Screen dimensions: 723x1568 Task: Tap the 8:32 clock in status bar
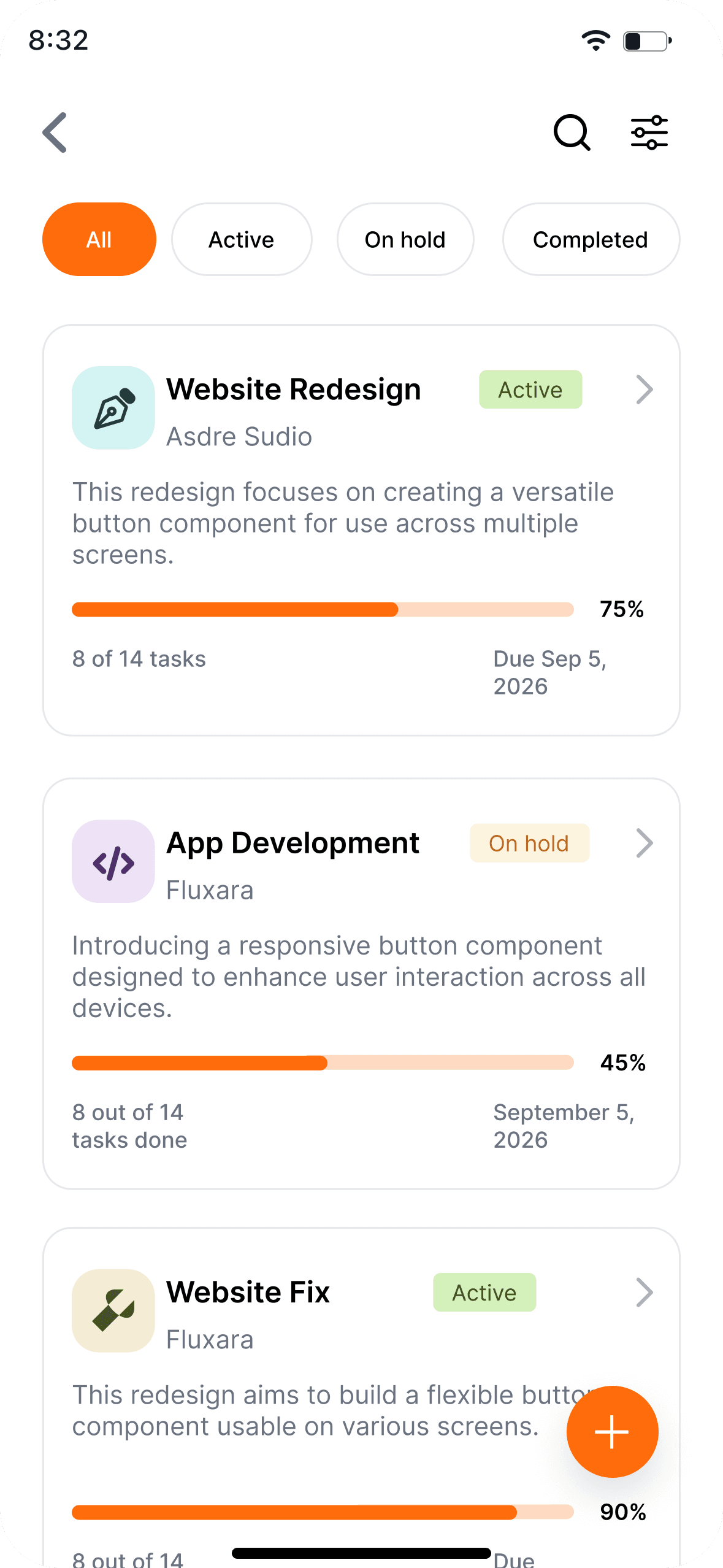[58, 40]
